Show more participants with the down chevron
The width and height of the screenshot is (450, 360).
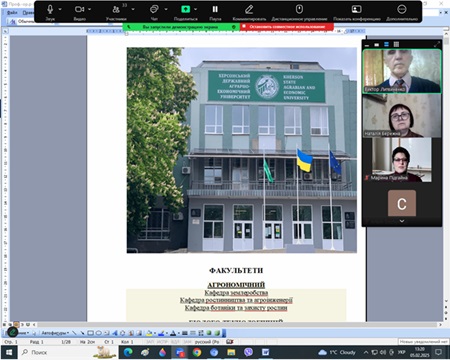402,221
